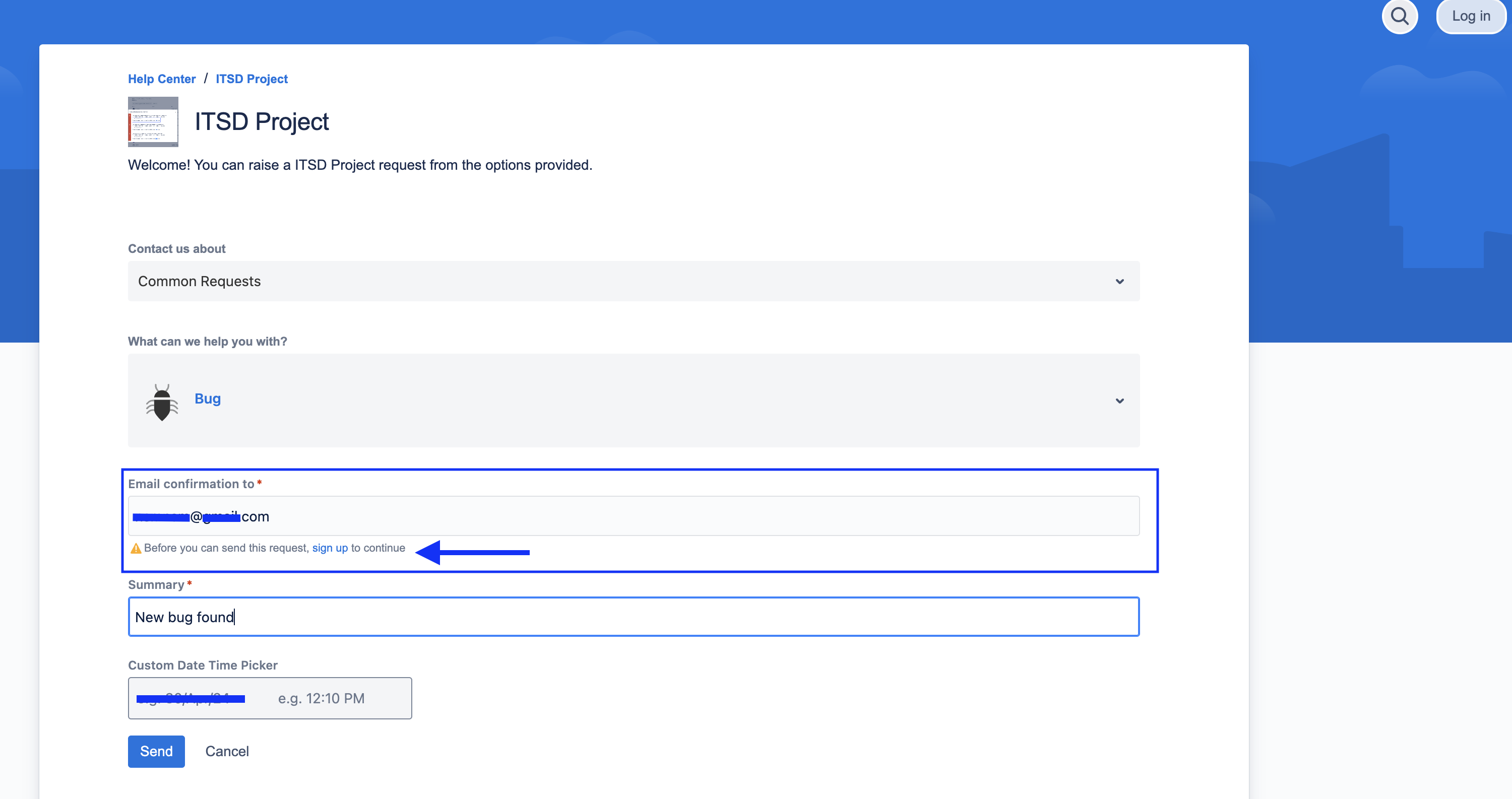Click the blue Bug label text
The image size is (1512, 799).
coord(207,398)
